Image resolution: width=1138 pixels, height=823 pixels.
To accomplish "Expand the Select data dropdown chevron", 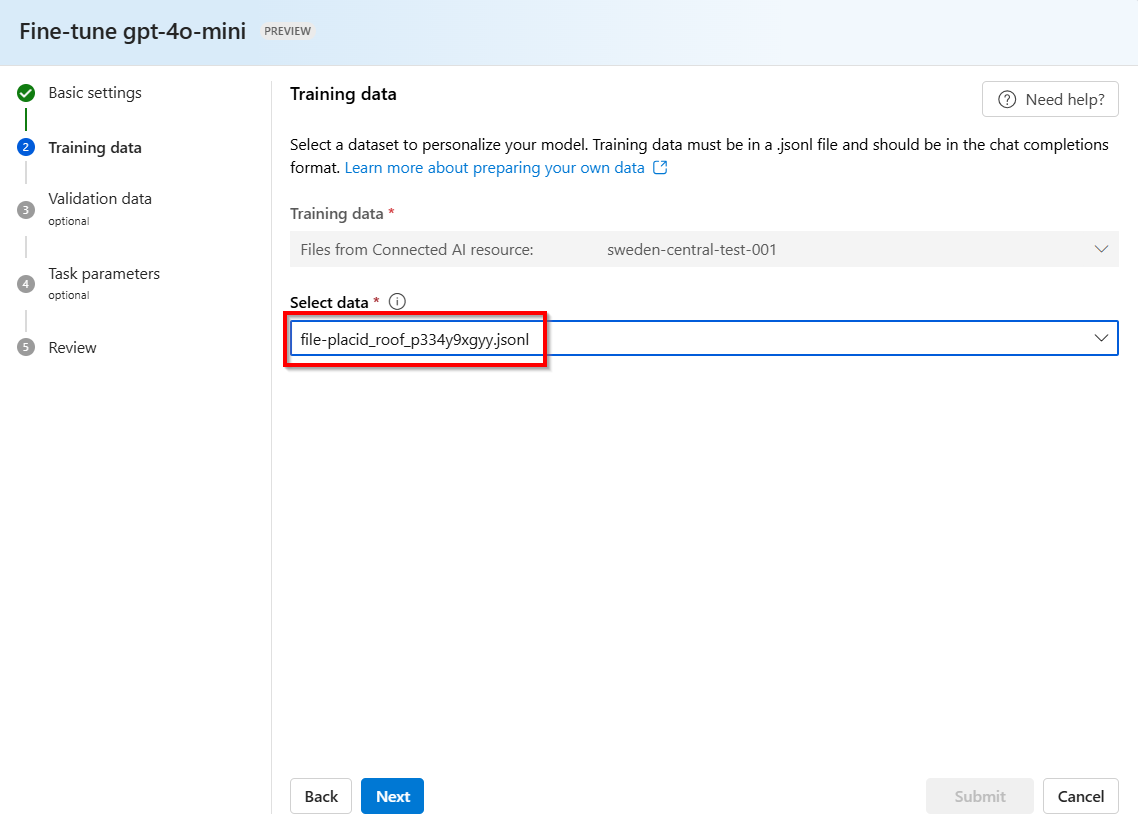I will click(x=1101, y=339).
